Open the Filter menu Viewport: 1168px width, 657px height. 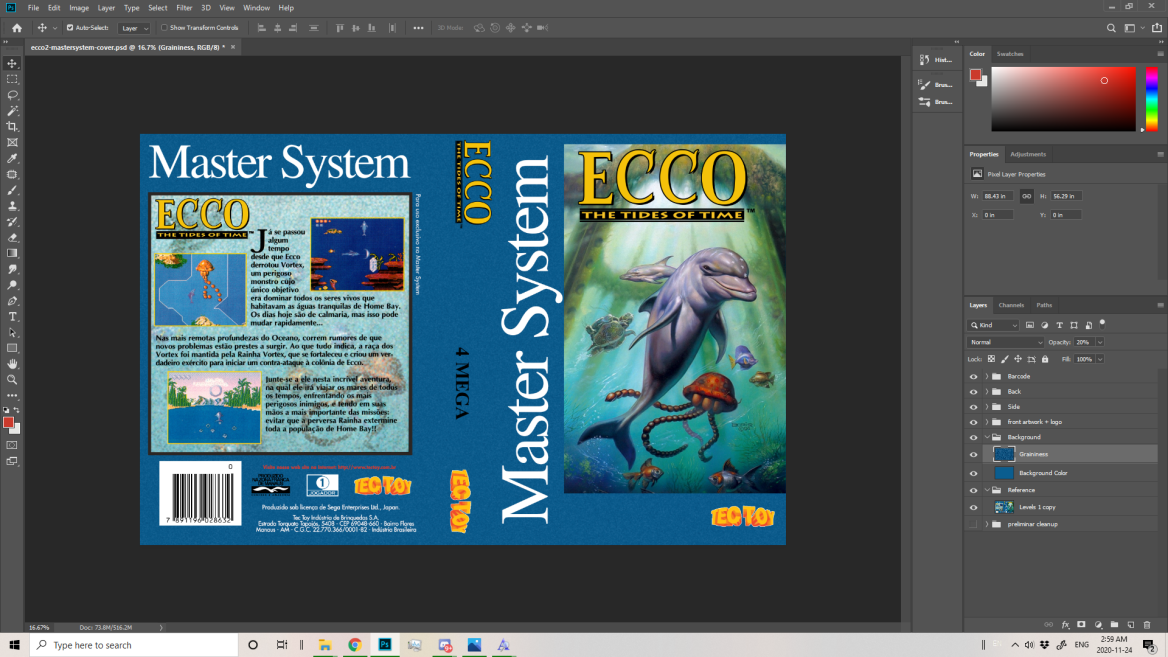(x=184, y=8)
